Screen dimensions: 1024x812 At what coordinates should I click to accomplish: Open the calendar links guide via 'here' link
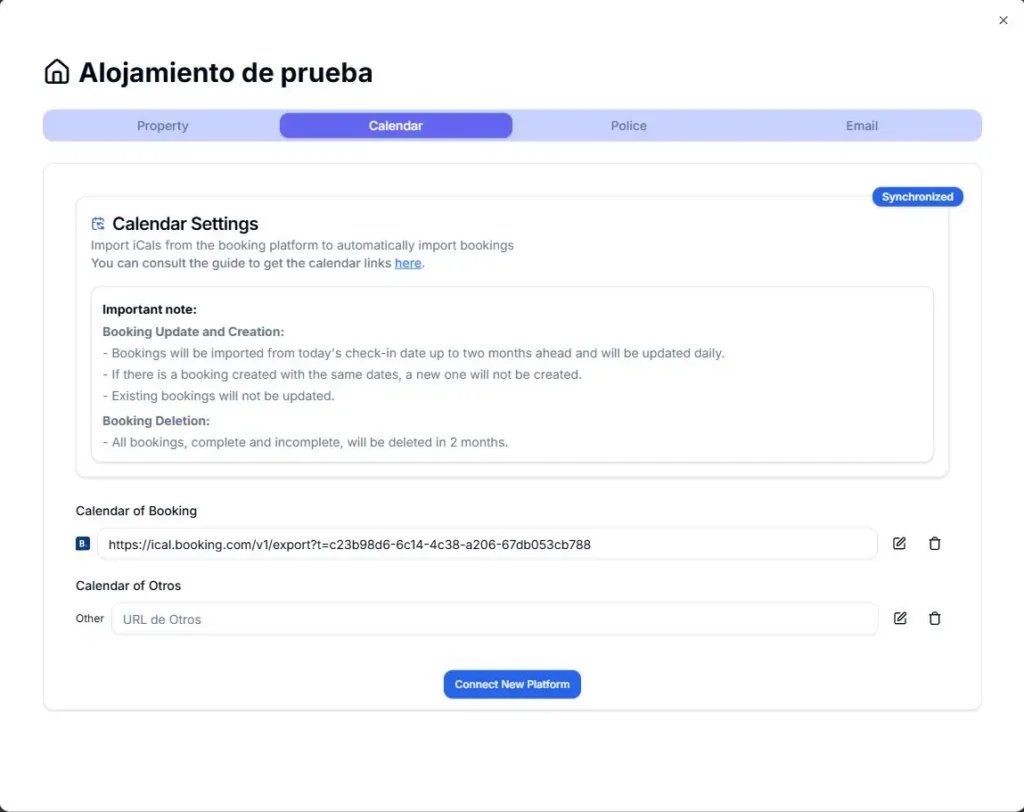tap(408, 263)
